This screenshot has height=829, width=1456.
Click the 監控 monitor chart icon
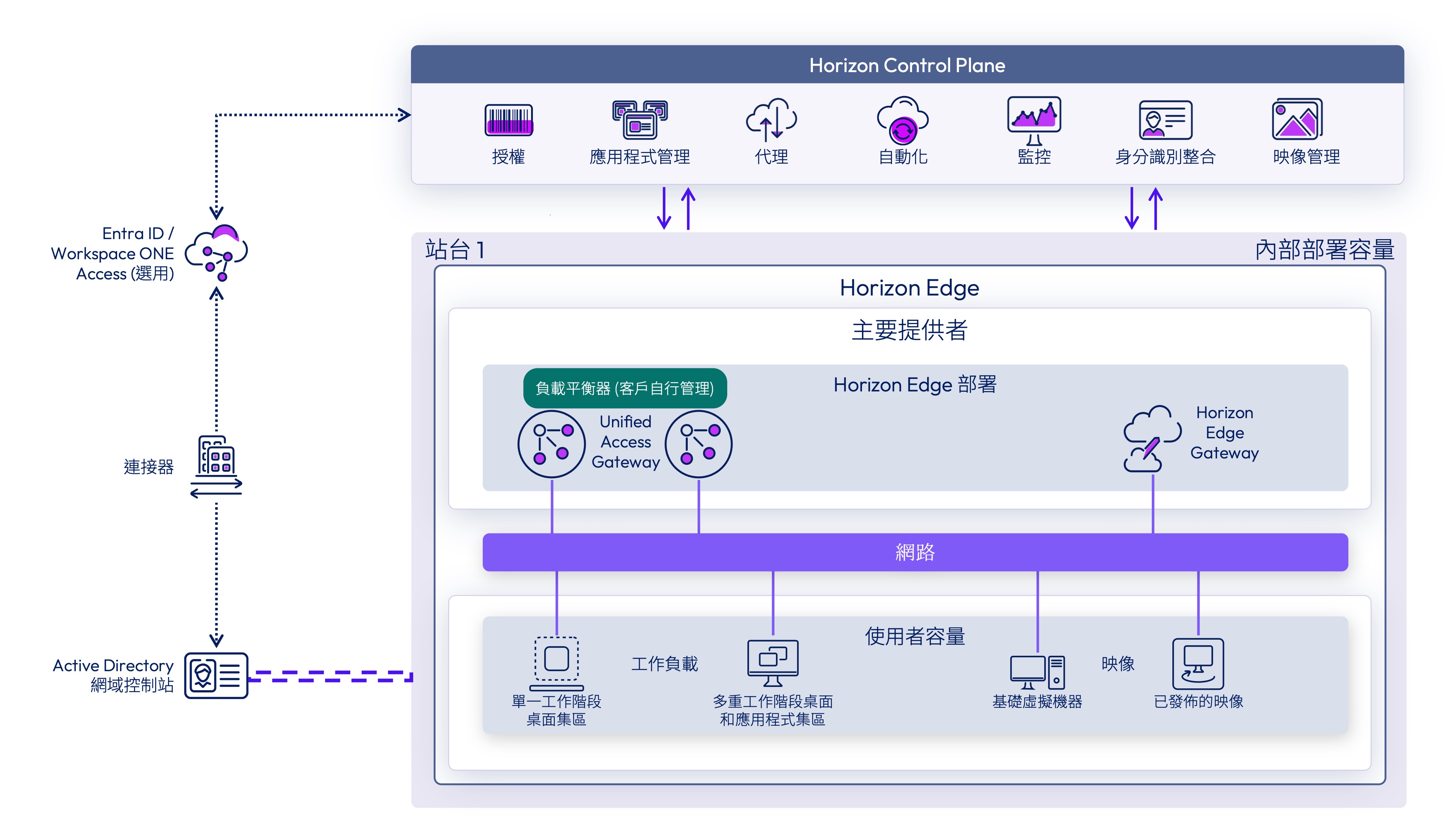1034,121
